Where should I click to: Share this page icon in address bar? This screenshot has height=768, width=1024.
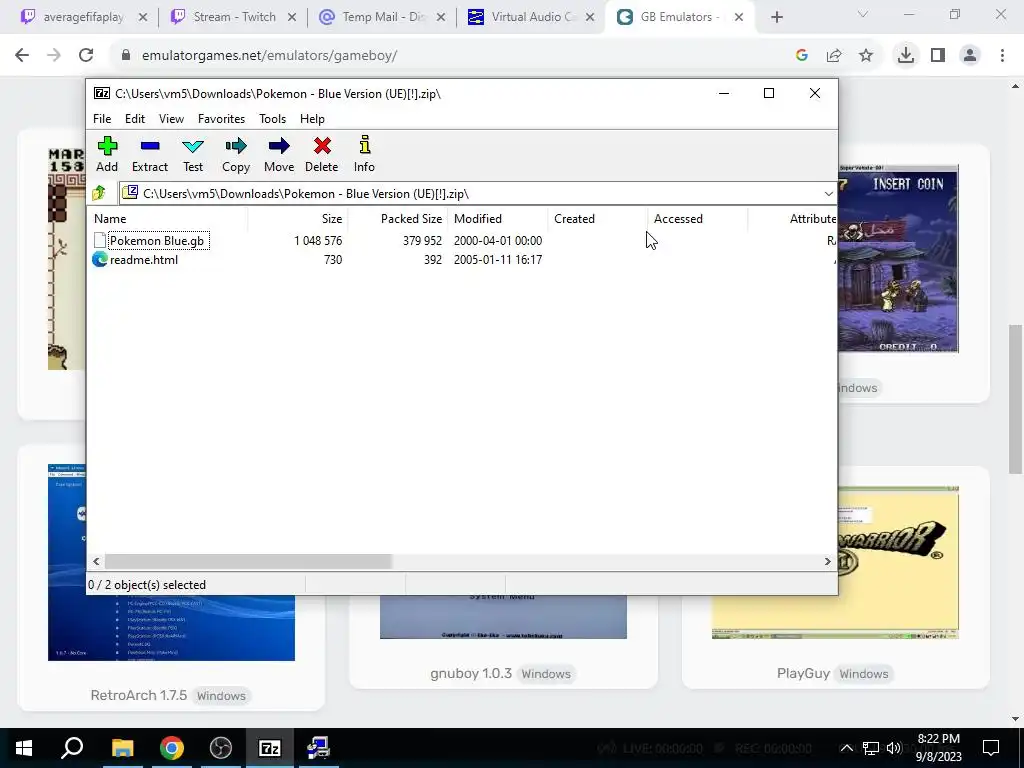(x=834, y=56)
